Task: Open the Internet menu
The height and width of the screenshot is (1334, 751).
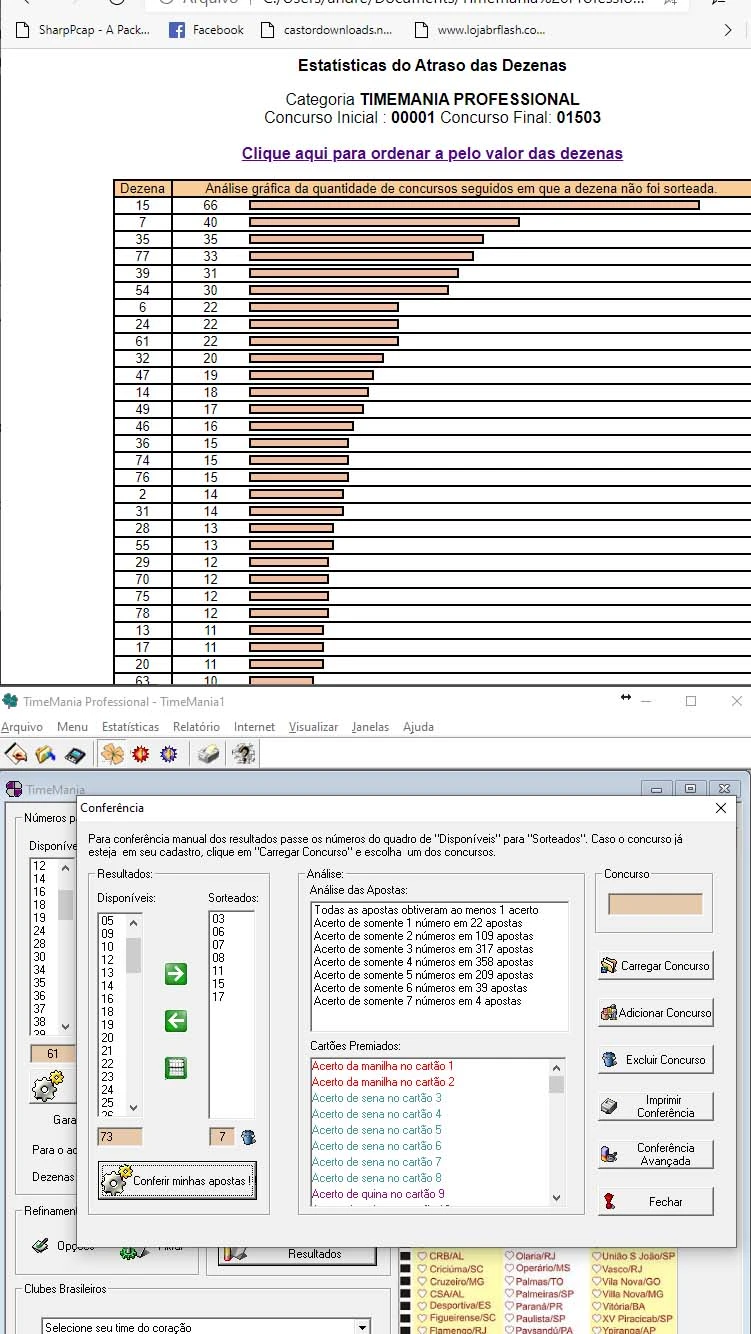Action: click(254, 727)
